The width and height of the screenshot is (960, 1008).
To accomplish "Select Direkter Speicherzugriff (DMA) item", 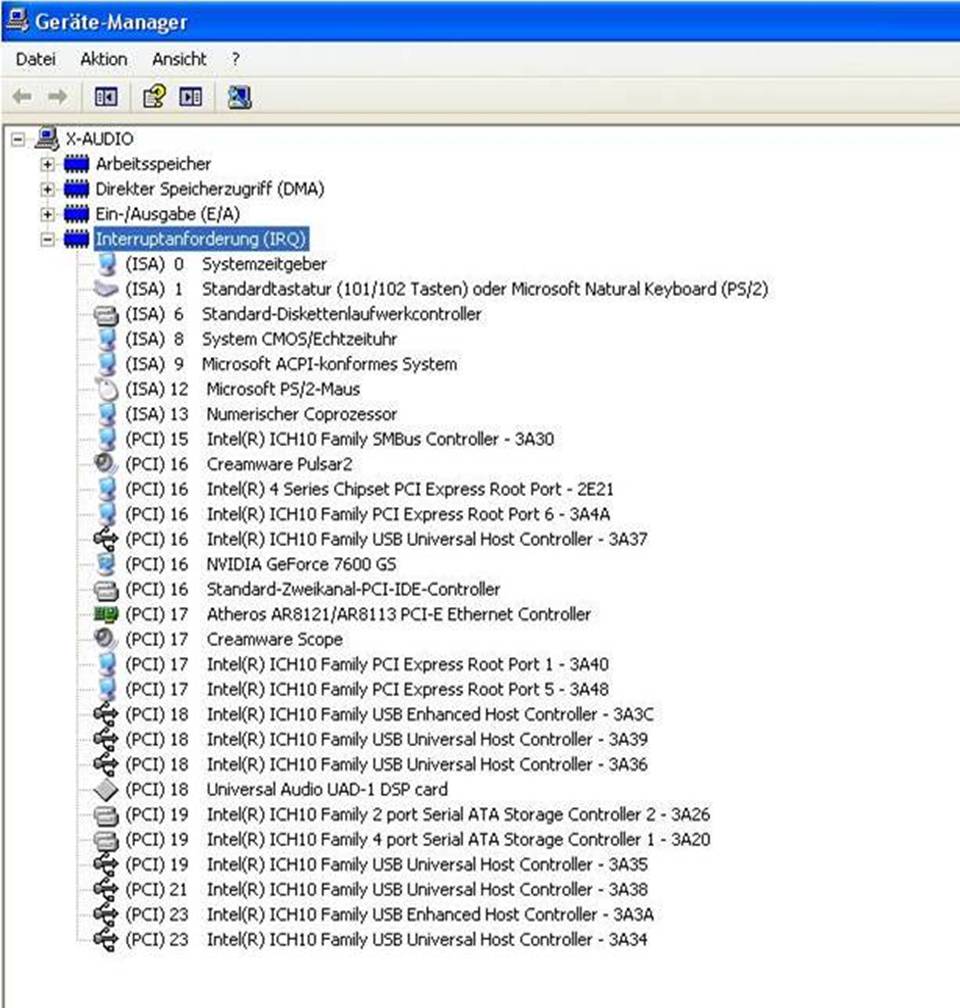I will 210,189.
